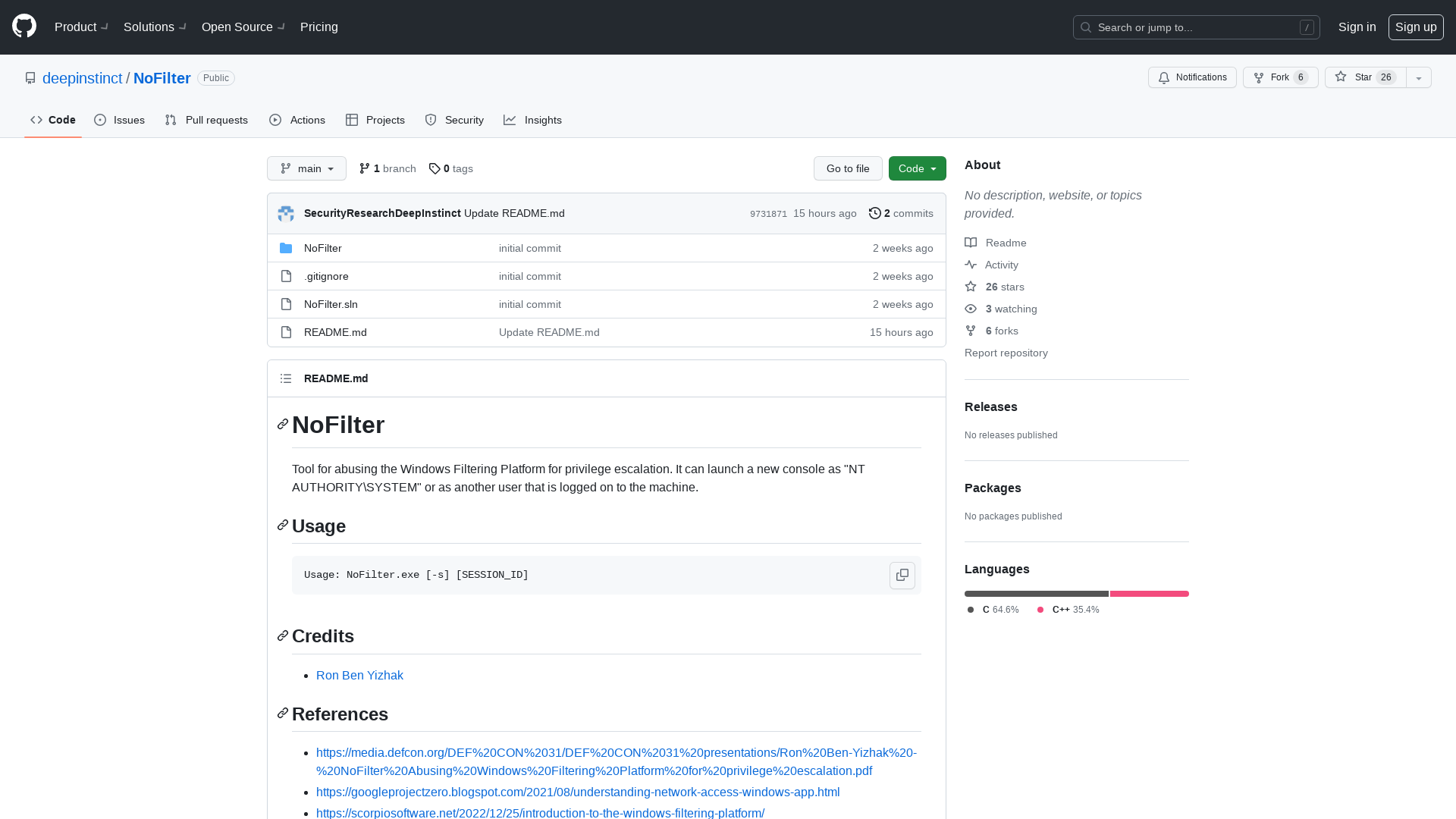Open C++ 35.4% language link
1456x819 pixels.
pos(1068,610)
